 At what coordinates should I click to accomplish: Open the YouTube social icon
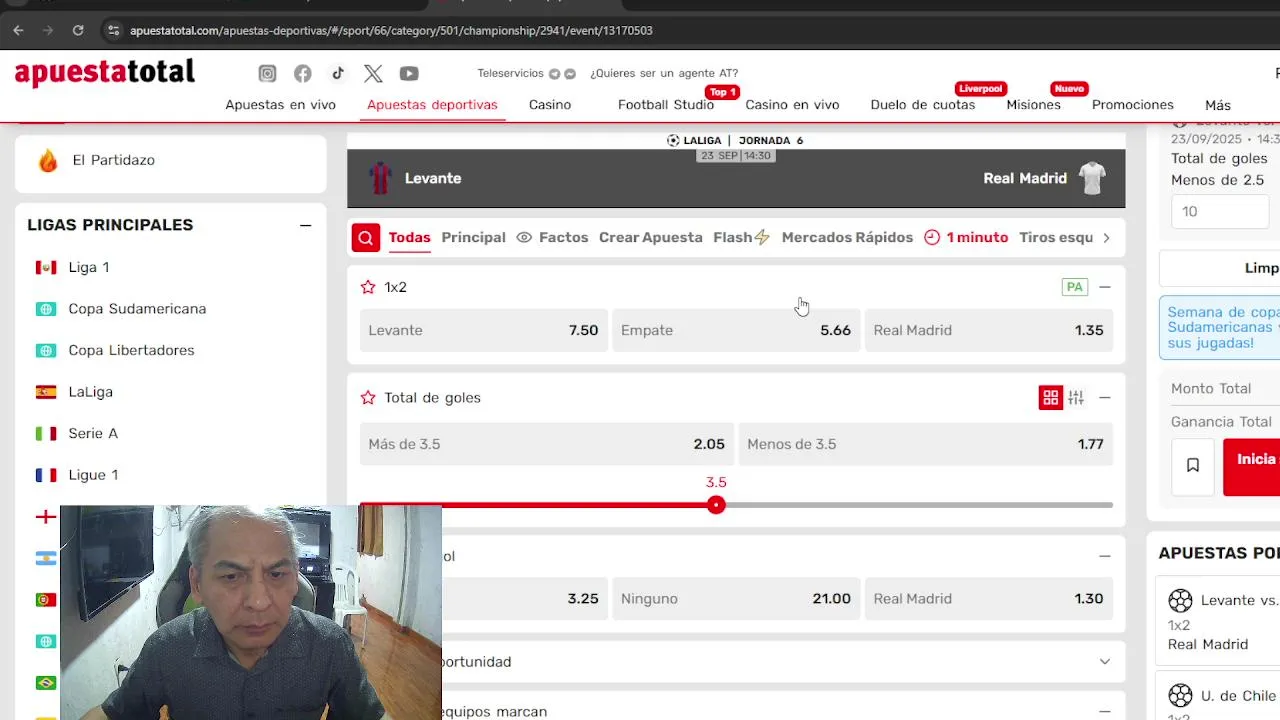pyautogui.click(x=409, y=73)
